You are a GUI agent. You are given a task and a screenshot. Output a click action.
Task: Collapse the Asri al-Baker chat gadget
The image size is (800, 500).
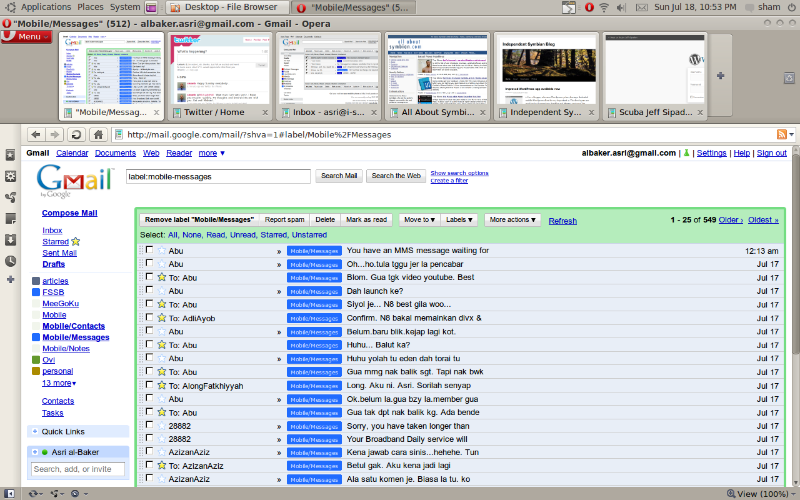pyautogui.click(x=35, y=452)
